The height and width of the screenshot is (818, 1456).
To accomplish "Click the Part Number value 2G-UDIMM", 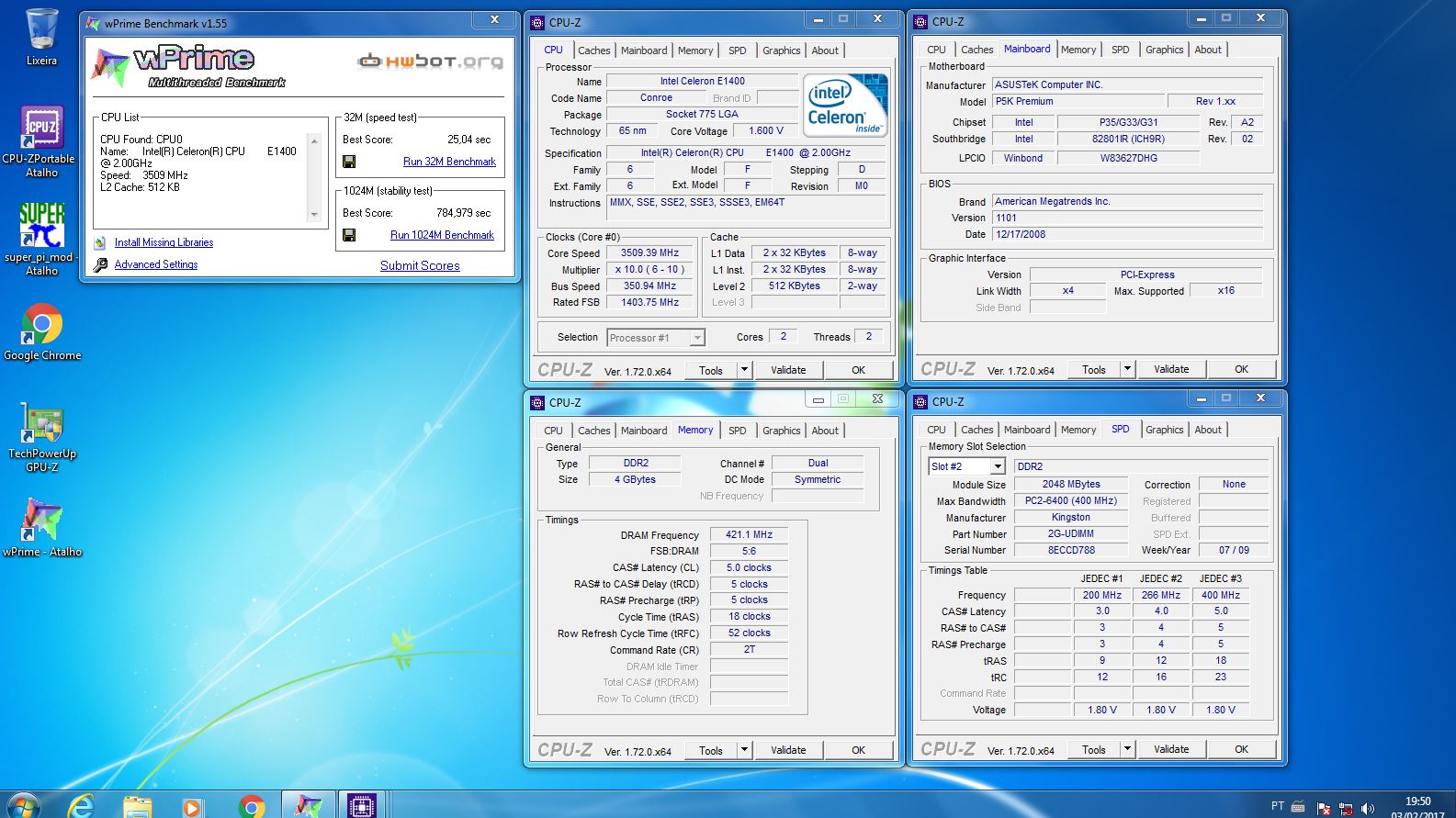I will pos(1070,534).
